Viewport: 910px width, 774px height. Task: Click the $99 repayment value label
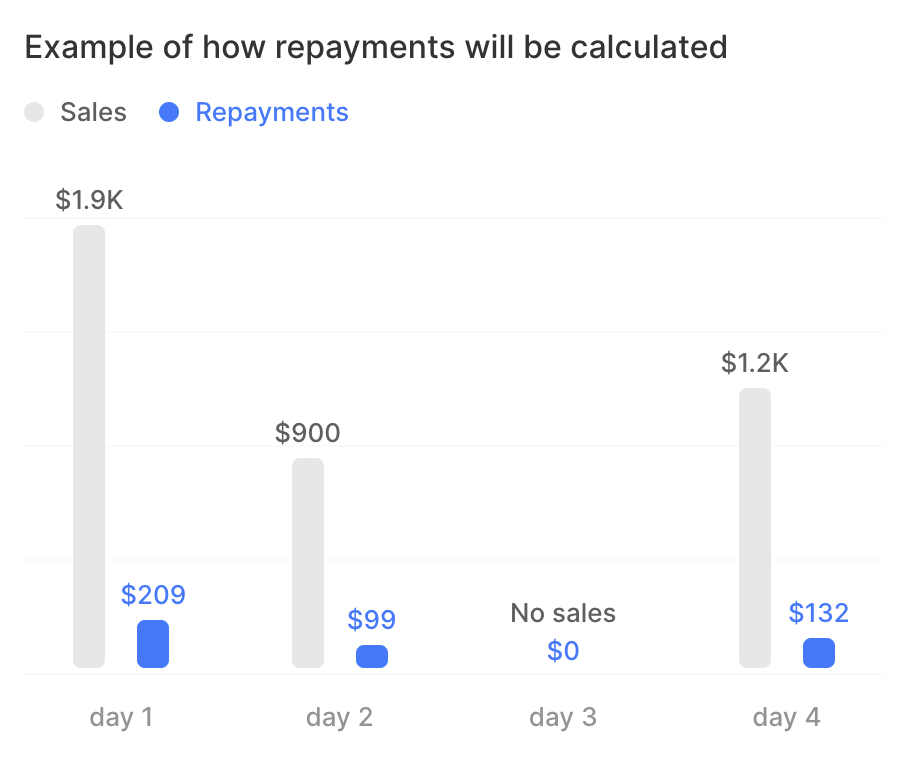tap(372, 620)
